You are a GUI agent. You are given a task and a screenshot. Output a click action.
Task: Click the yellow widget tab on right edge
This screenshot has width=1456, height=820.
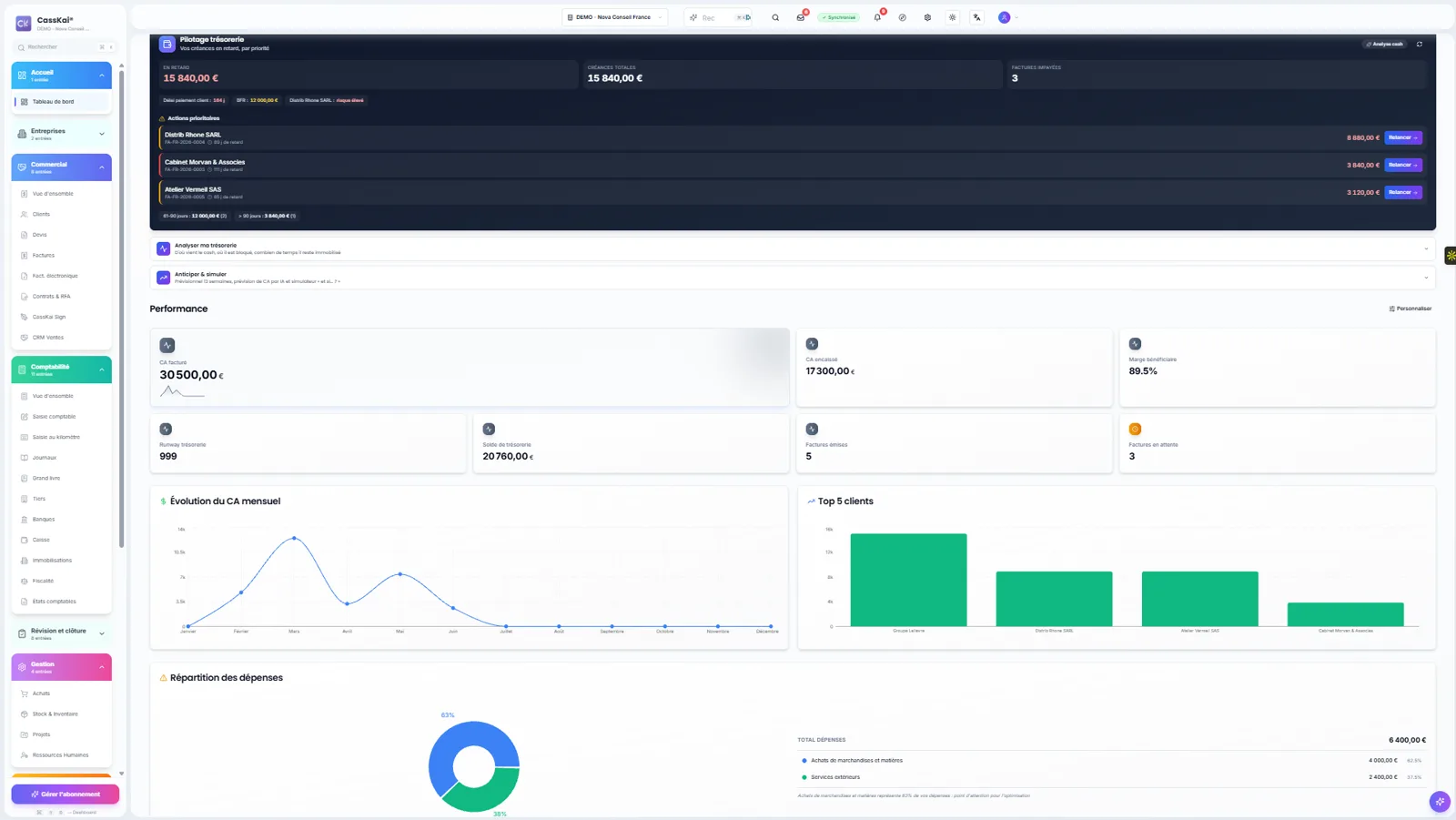pyautogui.click(x=1451, y=256)
